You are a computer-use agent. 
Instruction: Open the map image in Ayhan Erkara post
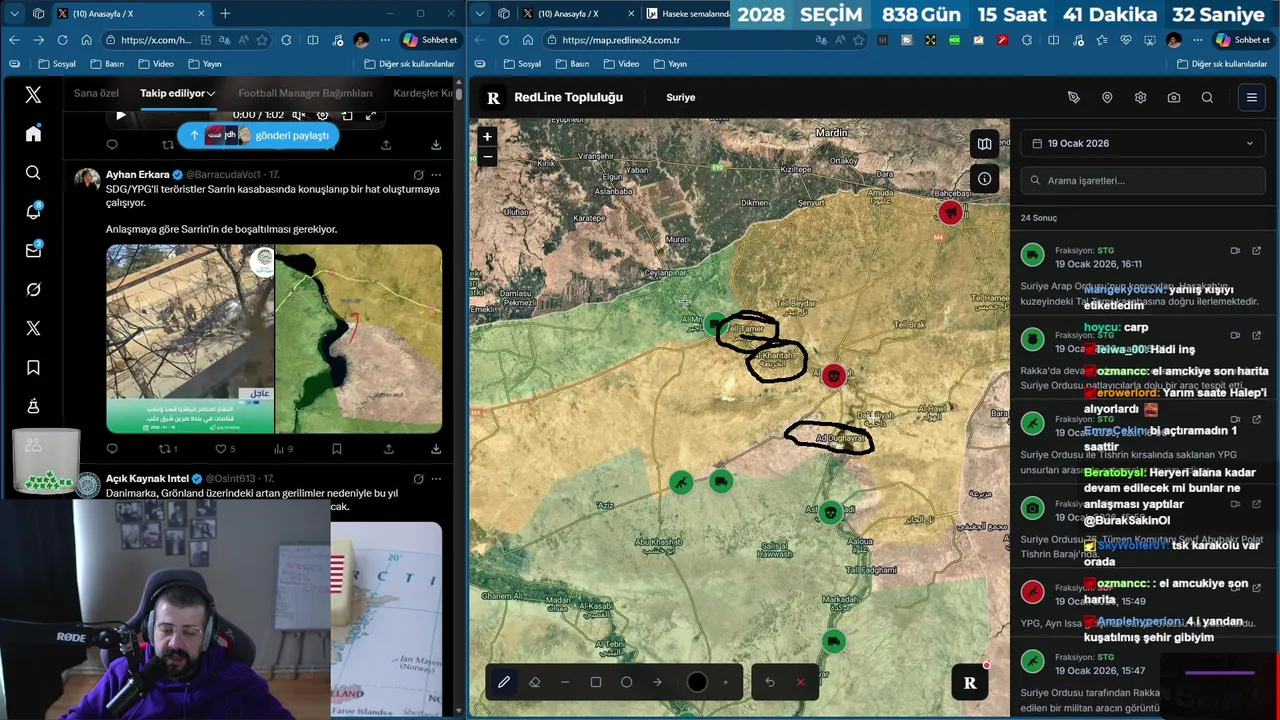click(x=359, y=339)
